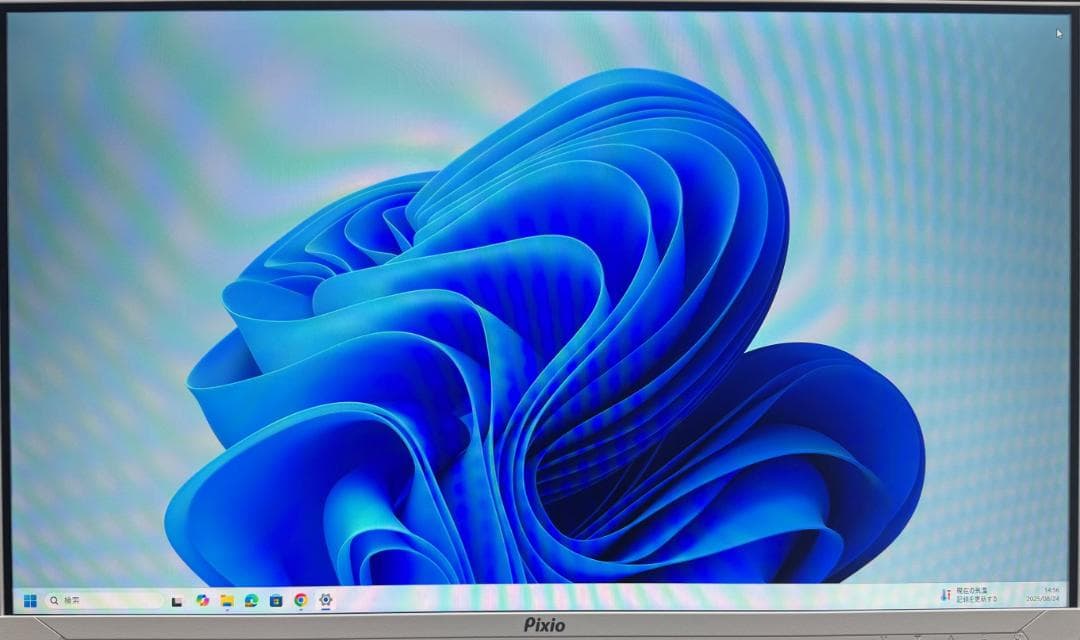Click the weather thermometer icon
Viewport: 1080px width, 640px height.
[x=945, y=595]
